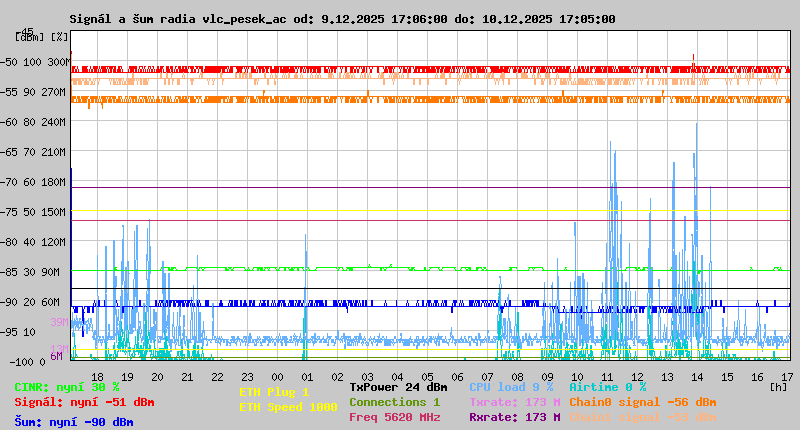Click the '-90 20 60M' y-axis label
Viewport: 800px width, 430px height.
coord(30,302)
